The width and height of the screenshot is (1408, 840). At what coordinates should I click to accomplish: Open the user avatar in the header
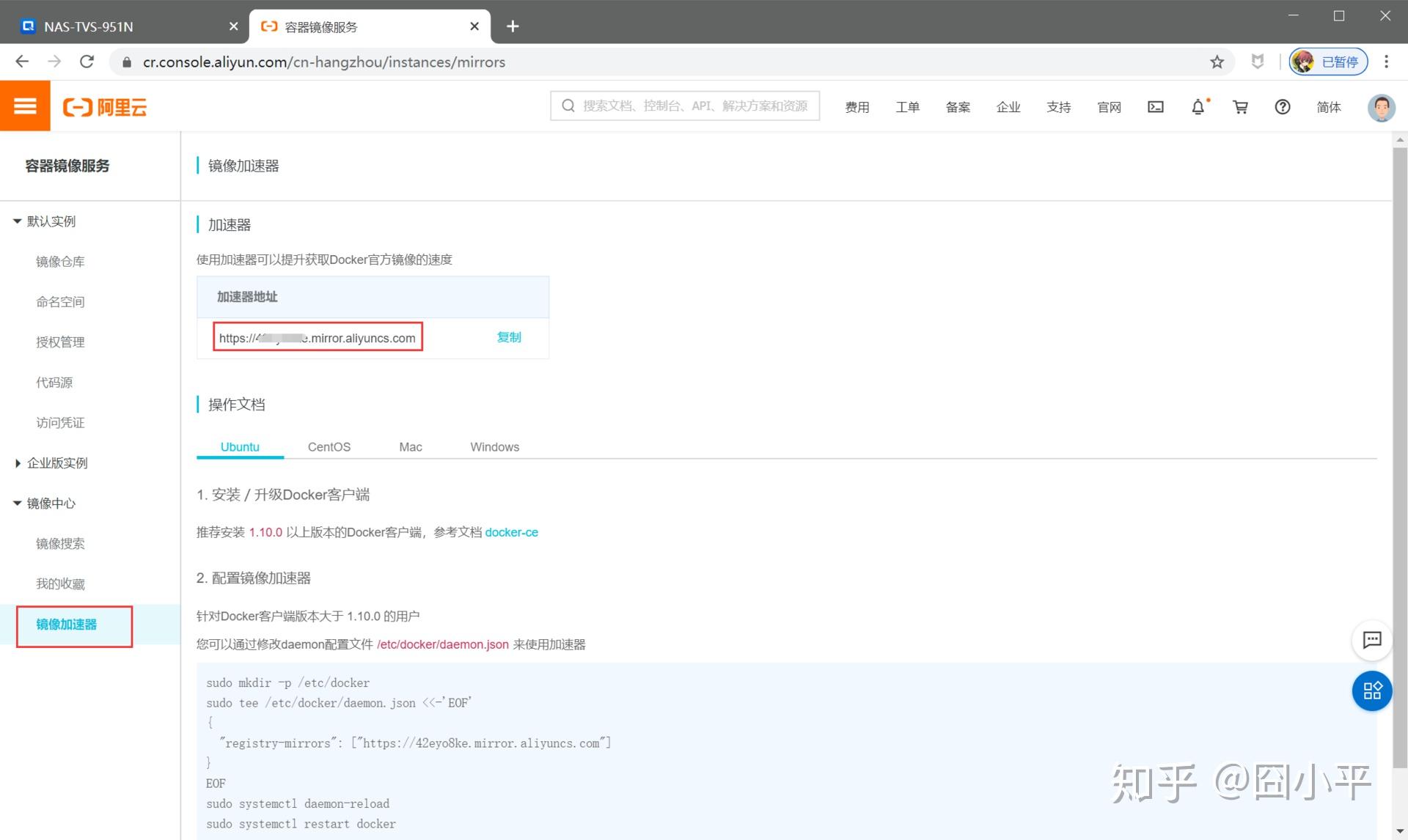[1381, 107]
